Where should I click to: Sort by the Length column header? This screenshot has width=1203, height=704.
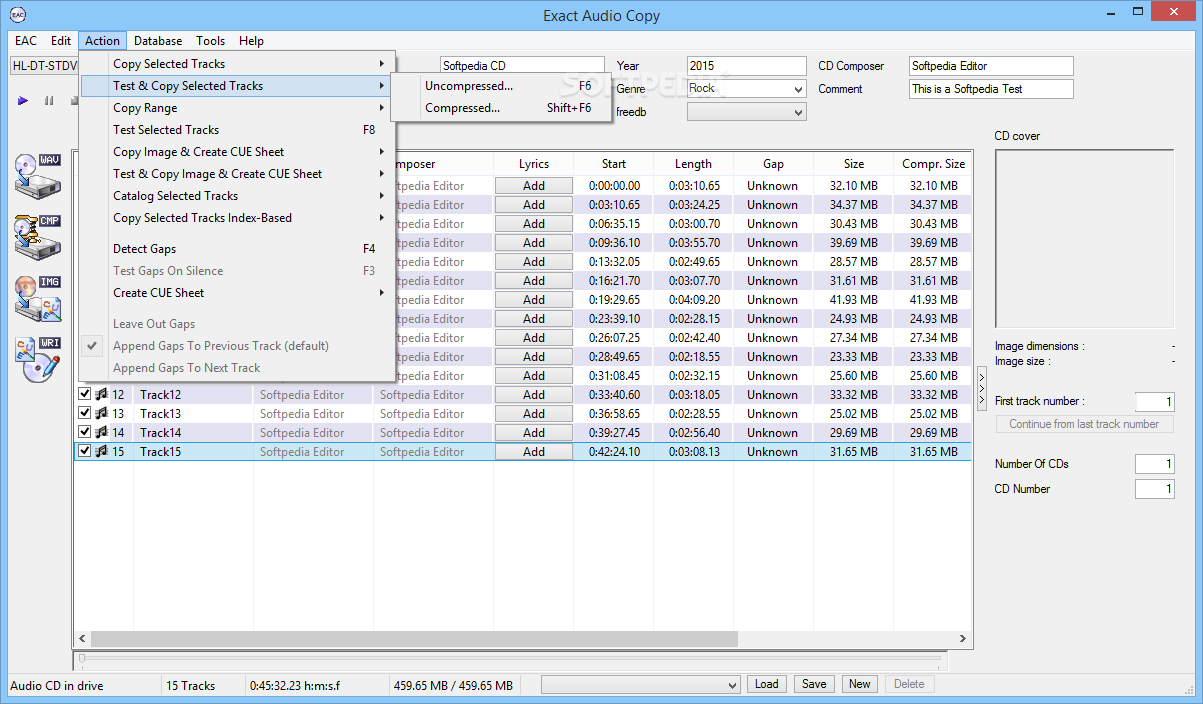click(693, 164)
